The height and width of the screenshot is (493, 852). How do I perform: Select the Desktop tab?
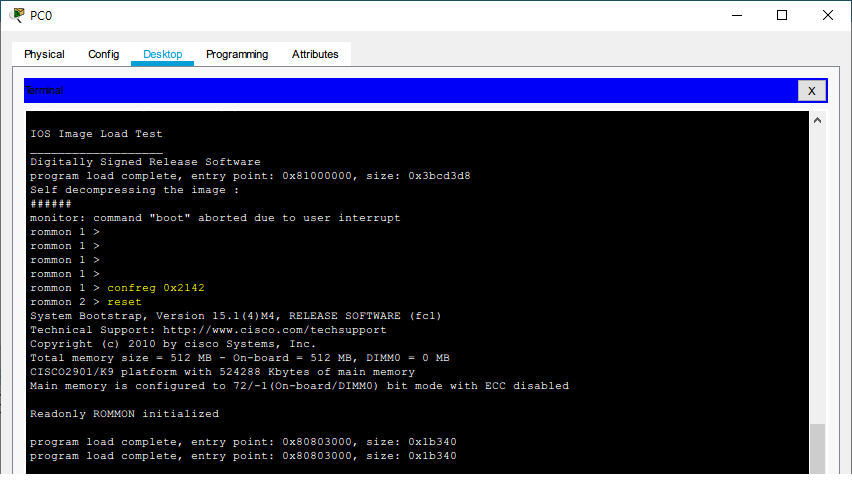pyautogui.click(x=162, y=54)
